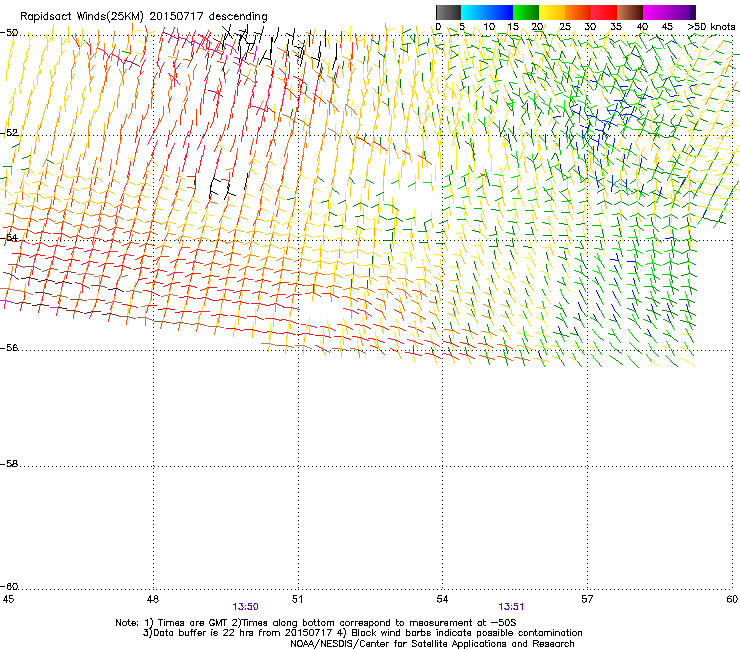
Task: Click the cyan-blue 5-15 knots color bar segment
Action: (x=487, y=12)
